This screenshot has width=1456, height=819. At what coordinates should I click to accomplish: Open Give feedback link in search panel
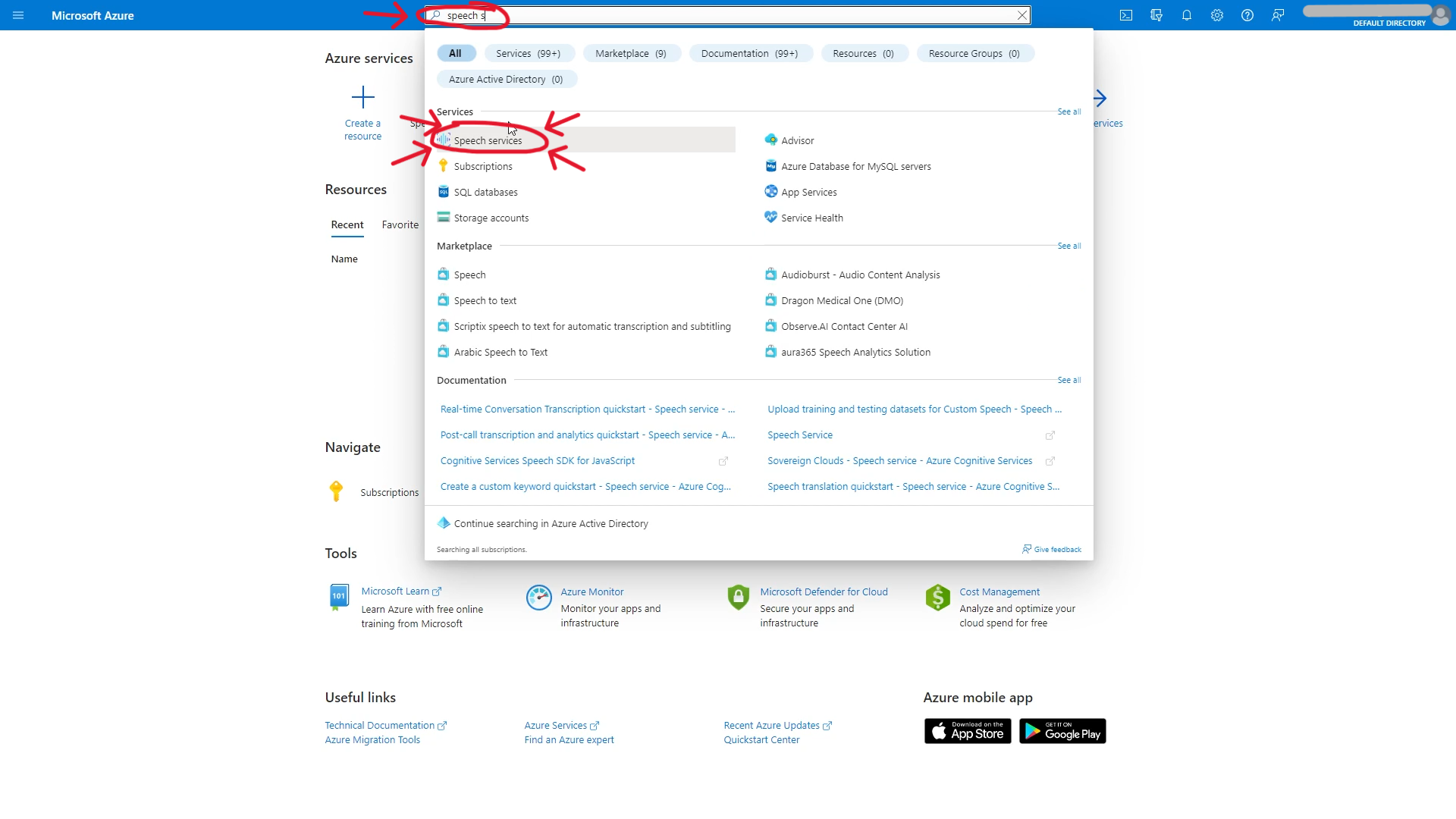coord(1057,549)
